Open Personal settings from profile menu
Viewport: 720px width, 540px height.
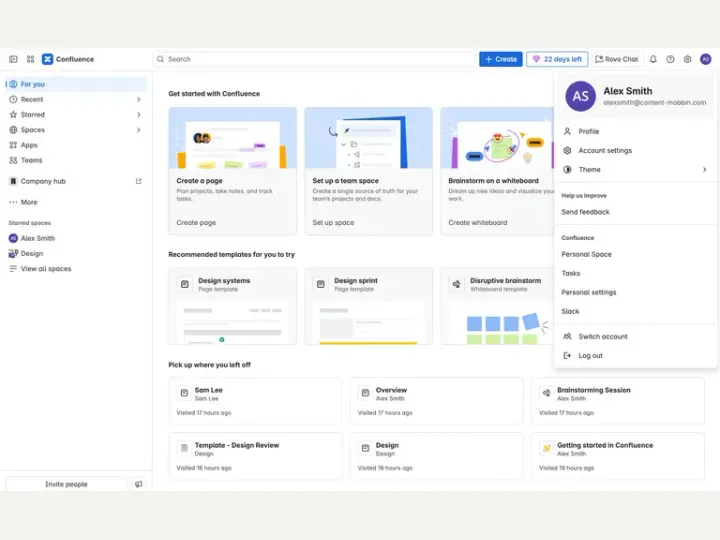(x=588, y=292)
